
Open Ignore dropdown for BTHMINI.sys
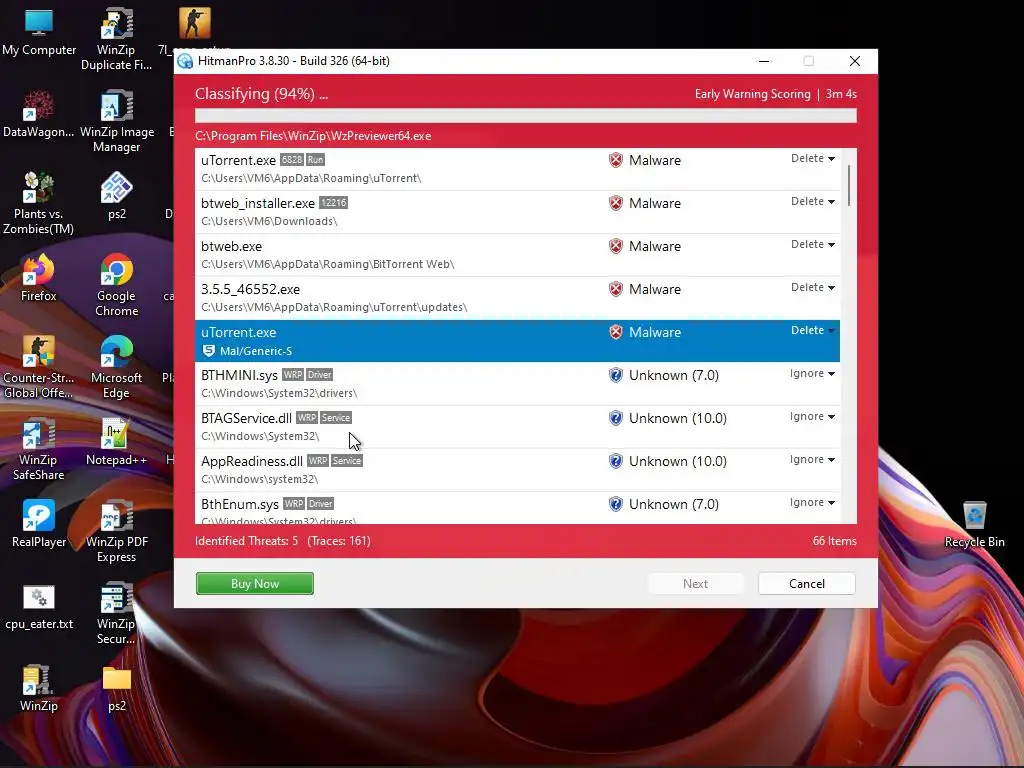pos(812,374)
